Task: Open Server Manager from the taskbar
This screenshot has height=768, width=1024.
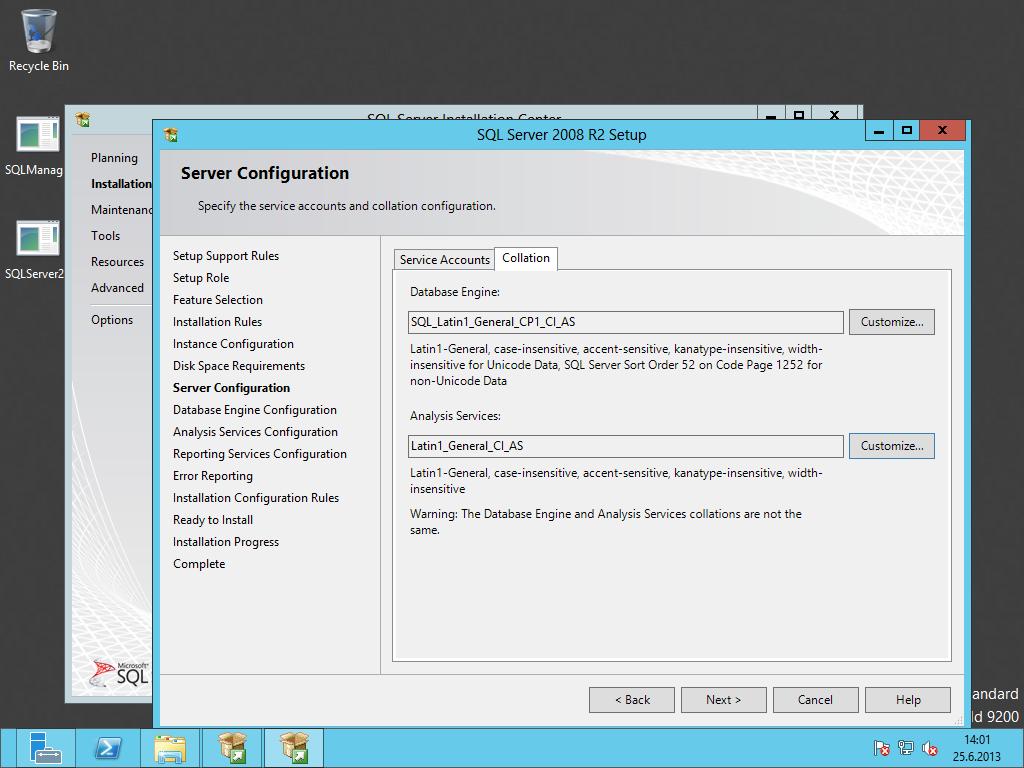Action: click(x=46, y=748)
